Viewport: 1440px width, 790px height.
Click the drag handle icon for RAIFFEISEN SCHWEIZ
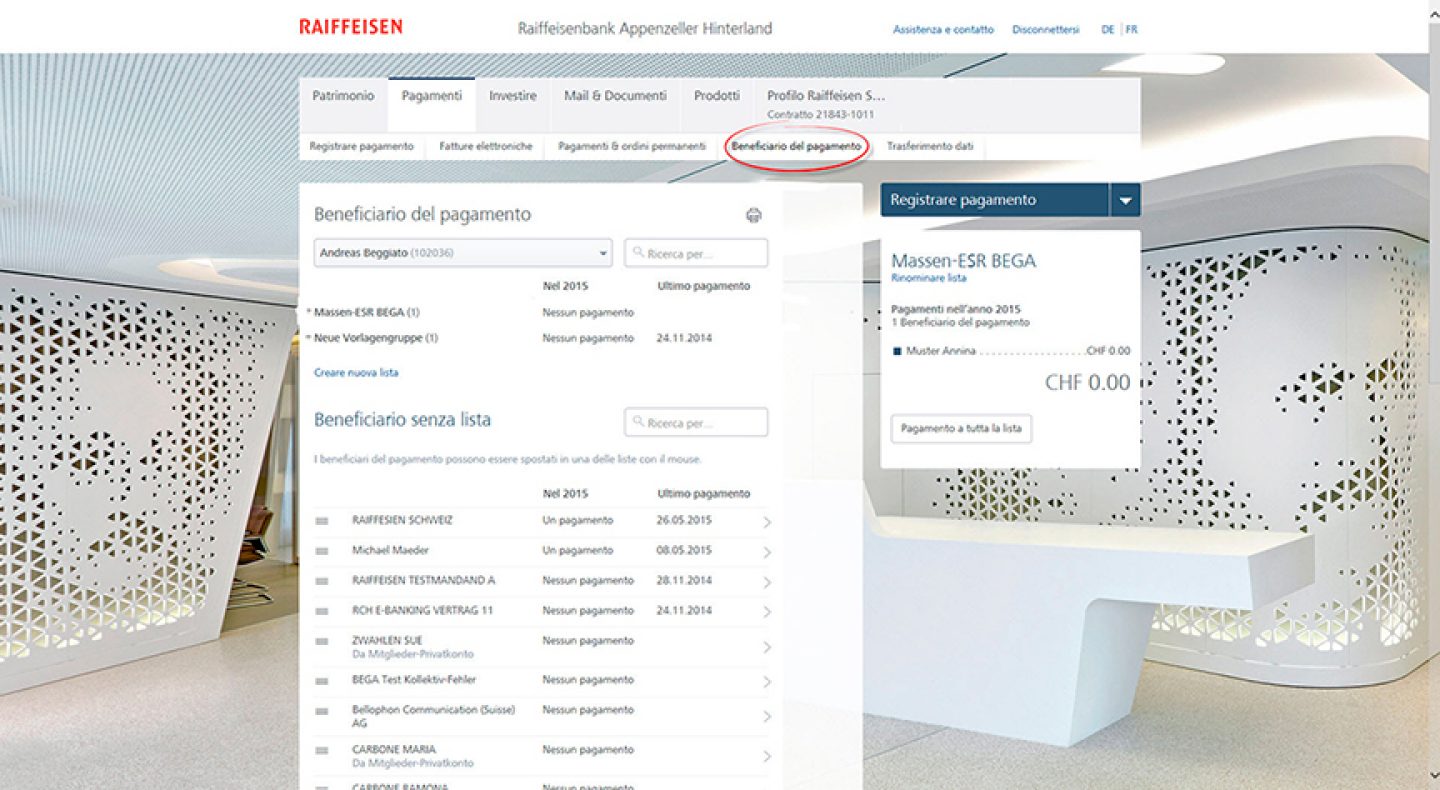tap(322, 522)
